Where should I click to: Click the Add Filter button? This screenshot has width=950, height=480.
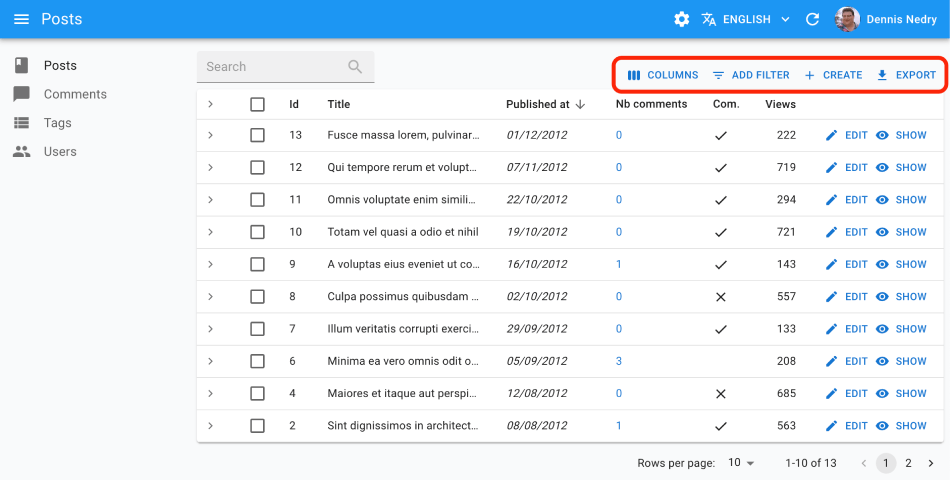(x=751, y=75)
